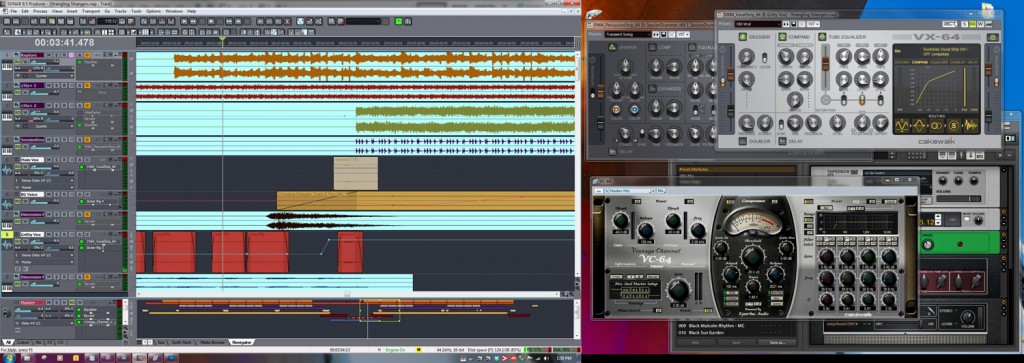Toggle TUBE EQUALIZER module power in VX-64
1024x363 pixels.
tap(822, 37)
